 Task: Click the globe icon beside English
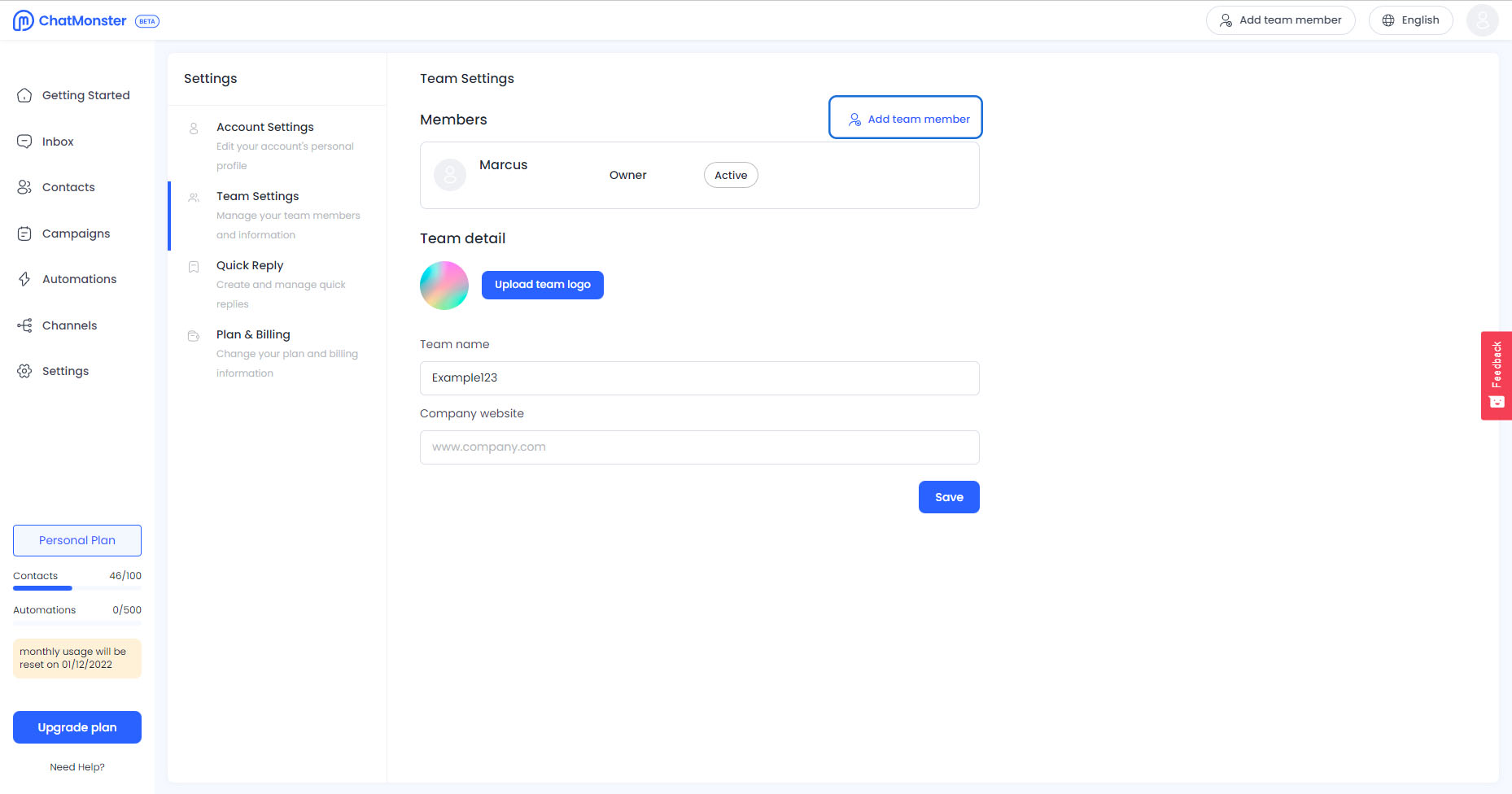1388,20
